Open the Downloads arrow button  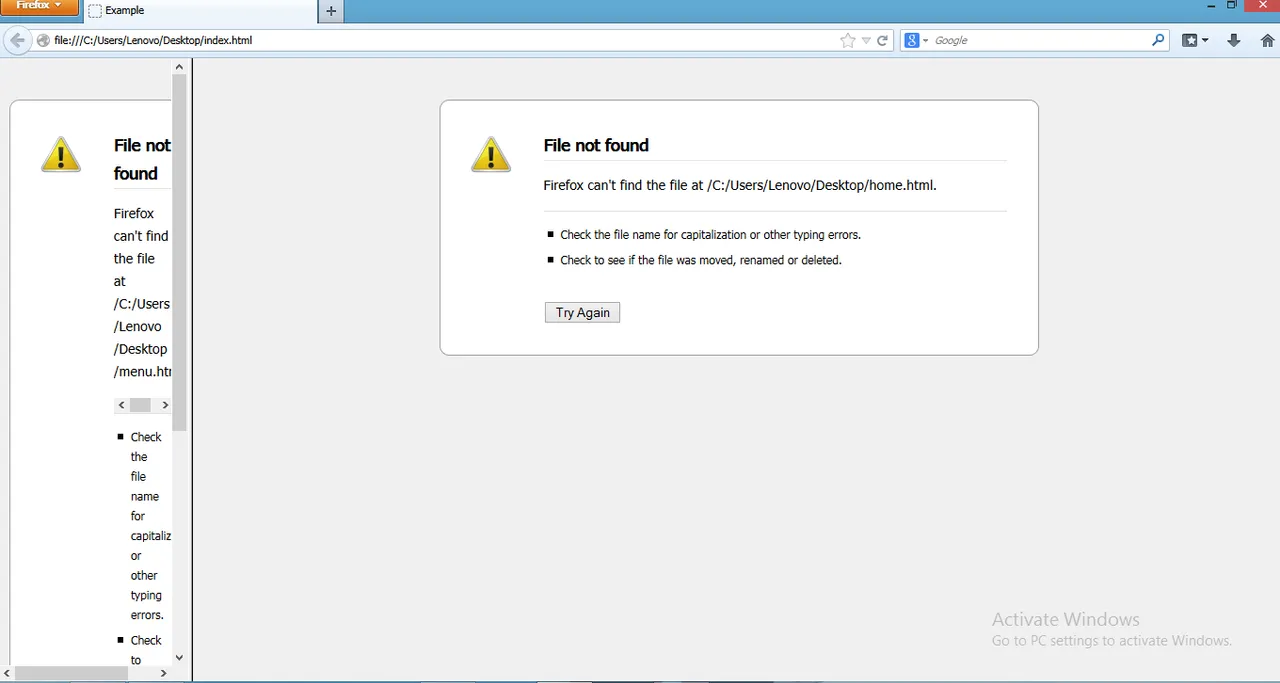(x=1233, y=40)
